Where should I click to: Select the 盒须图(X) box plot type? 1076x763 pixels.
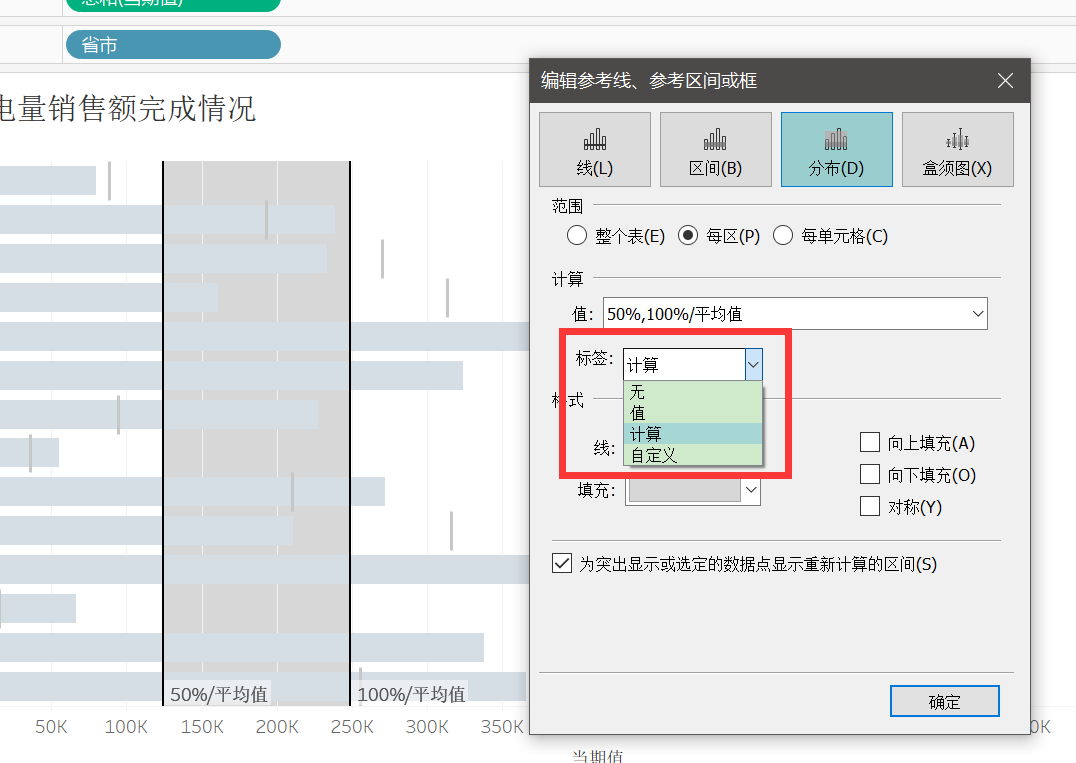click(x=957, y=150)
